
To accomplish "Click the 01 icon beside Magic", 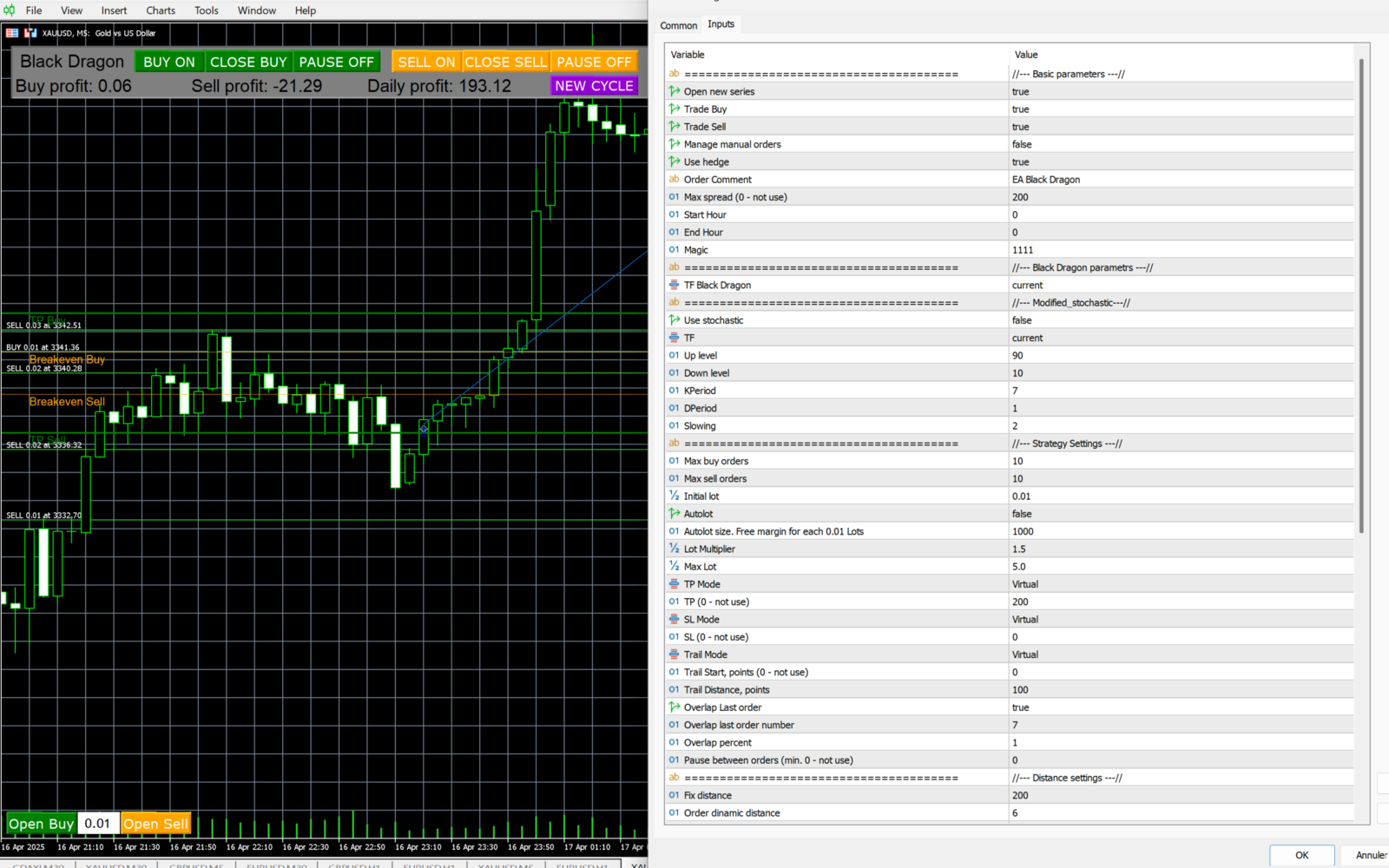I will pyautogui.click(x=675, y=249).
